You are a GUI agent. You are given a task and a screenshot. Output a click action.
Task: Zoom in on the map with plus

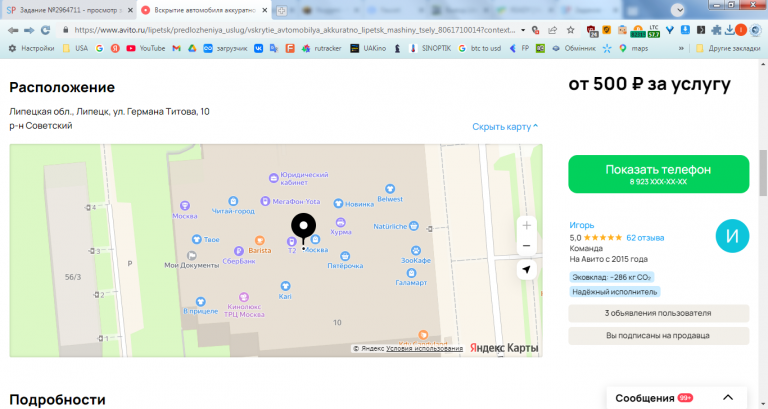527,225
